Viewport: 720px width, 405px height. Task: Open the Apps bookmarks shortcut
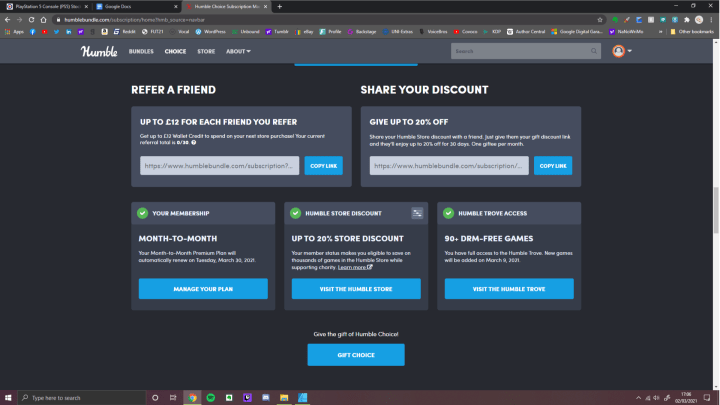14,32
